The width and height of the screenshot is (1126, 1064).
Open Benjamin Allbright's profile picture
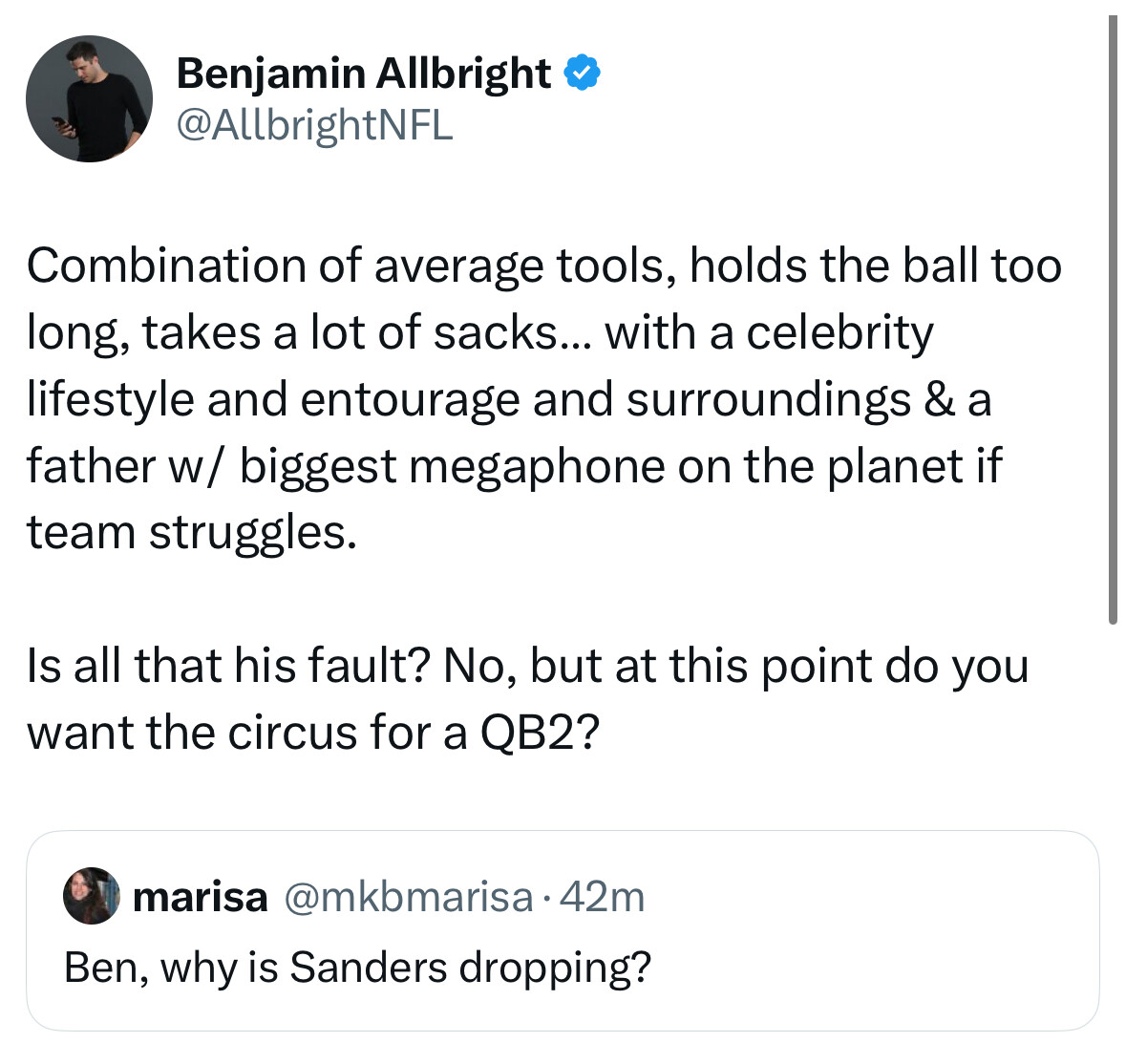pos(89,99)
